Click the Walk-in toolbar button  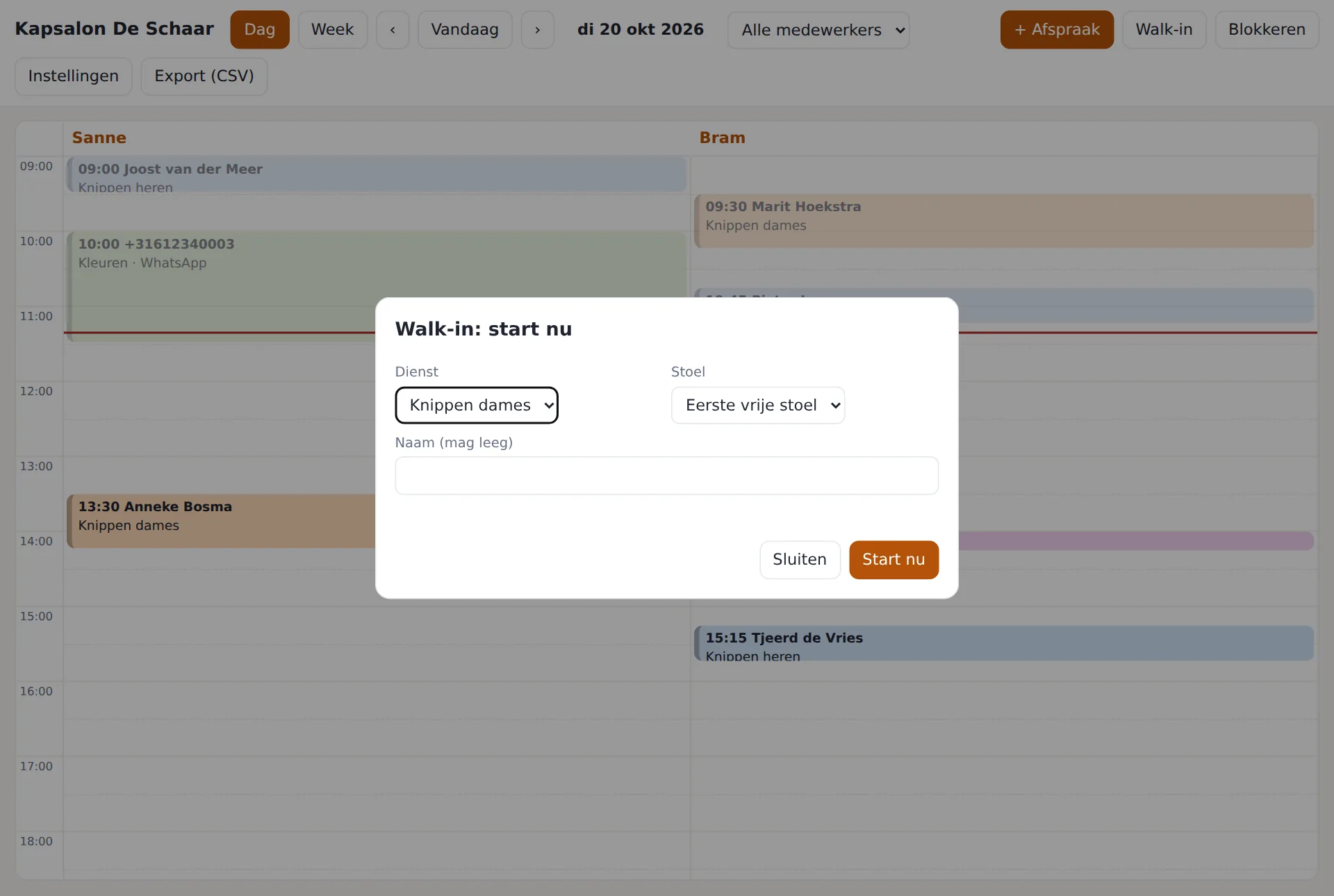tap(1164, 30)
